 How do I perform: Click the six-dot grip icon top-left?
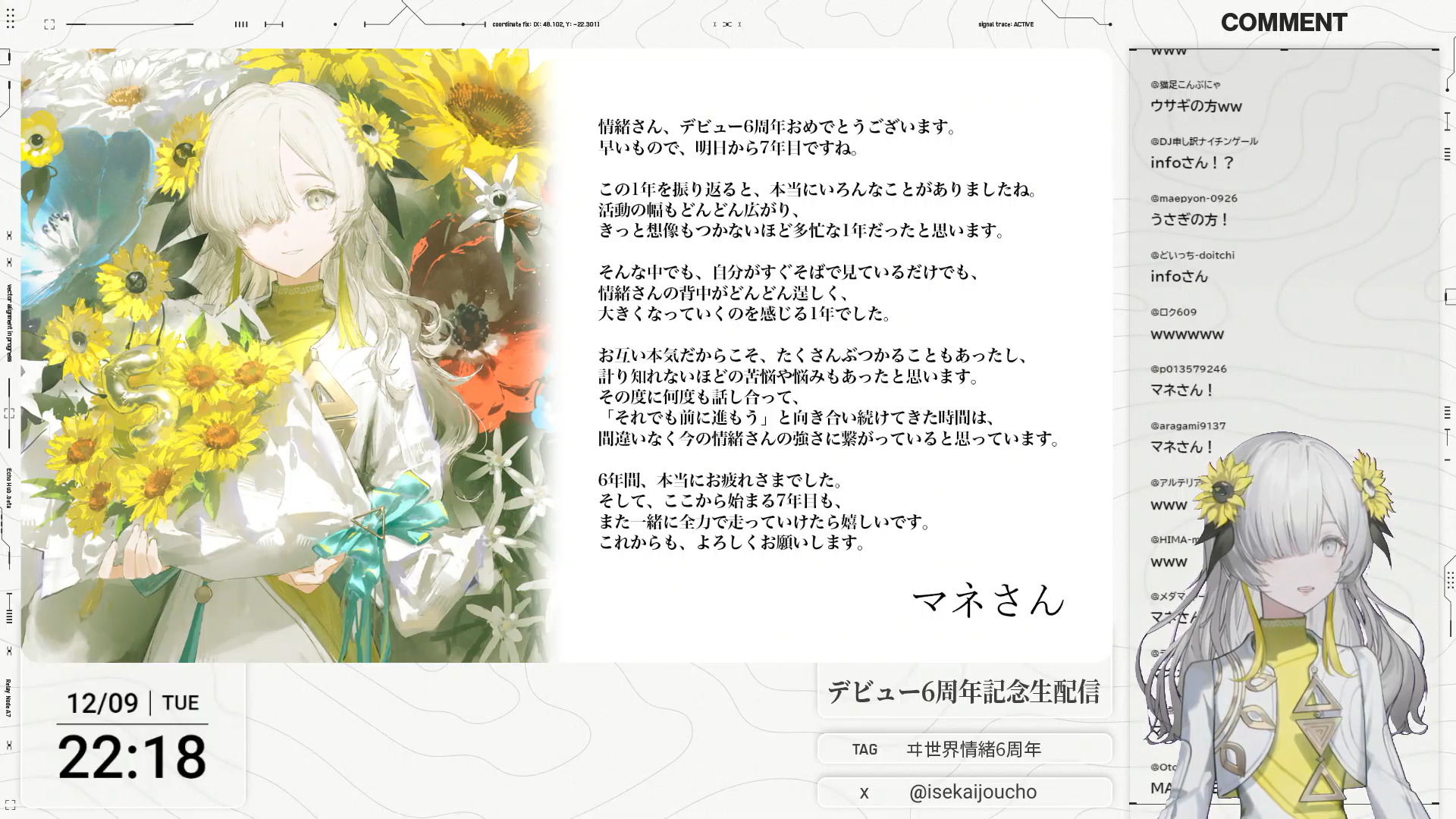pyautogui.click(x=11, y=19)
